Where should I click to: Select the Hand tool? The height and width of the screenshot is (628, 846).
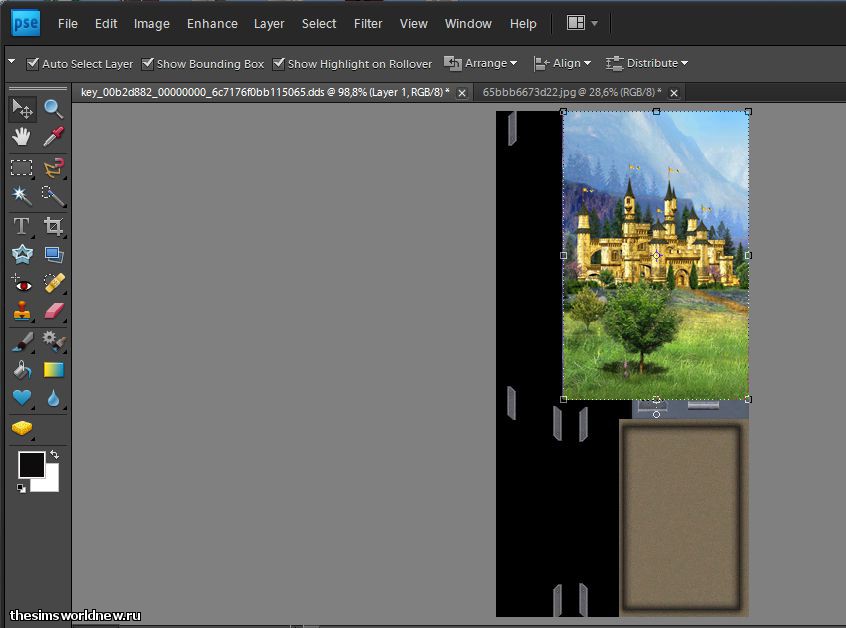pos(22,136)
